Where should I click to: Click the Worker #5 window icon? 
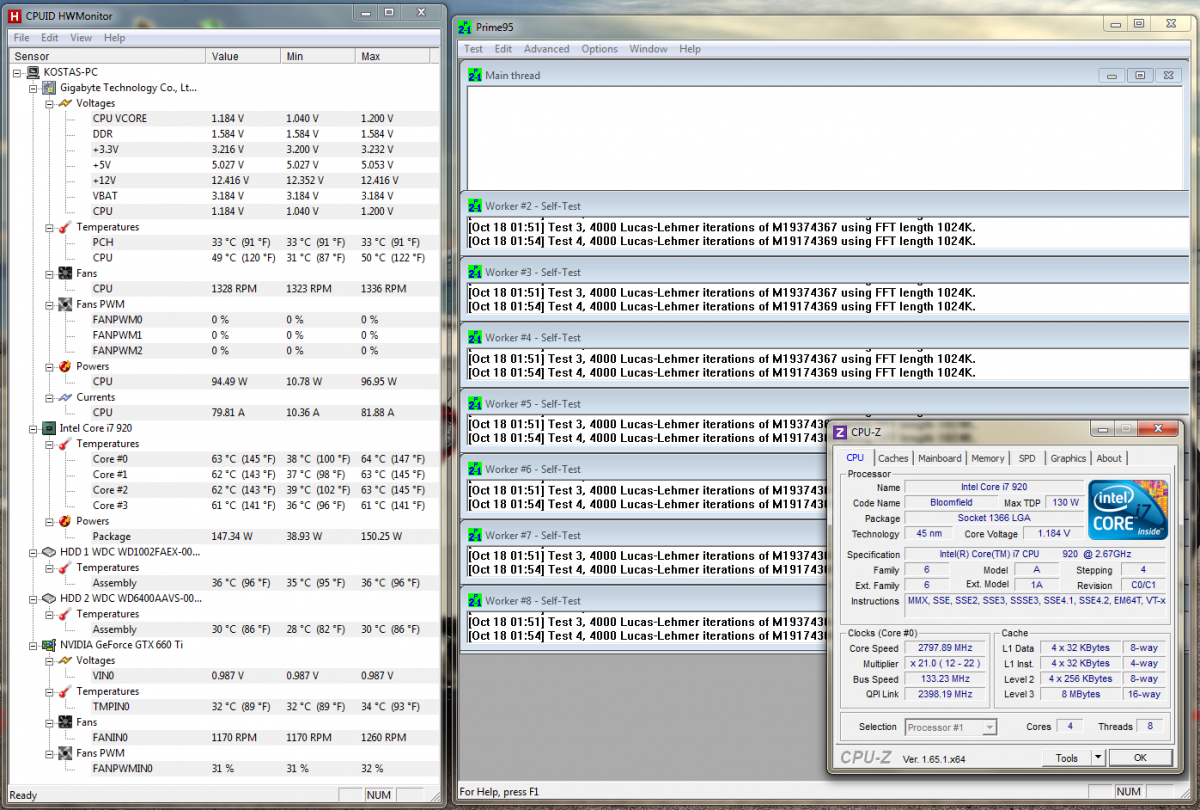point(475,404)
